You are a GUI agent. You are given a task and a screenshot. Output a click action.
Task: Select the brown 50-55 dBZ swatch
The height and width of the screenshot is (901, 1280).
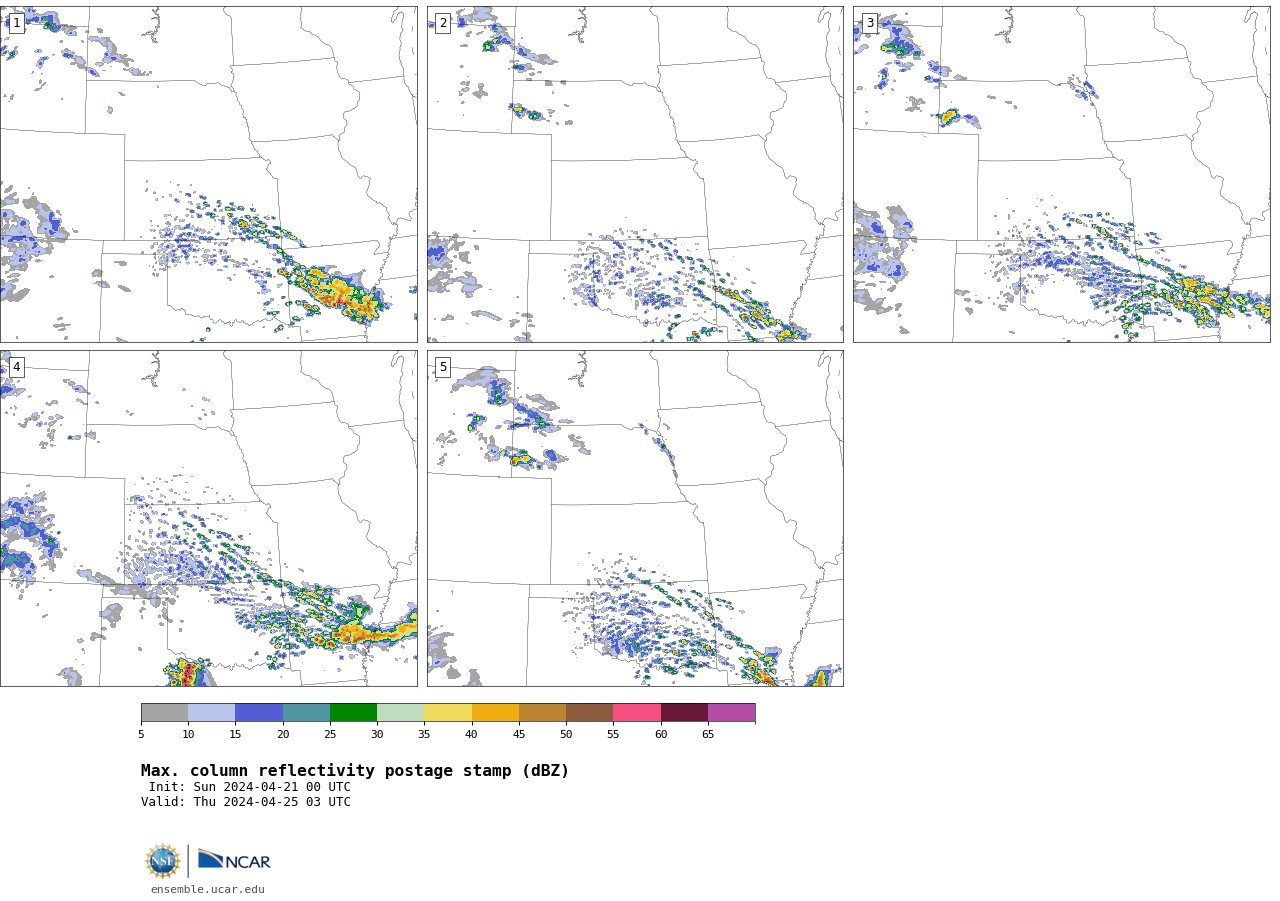589,713
